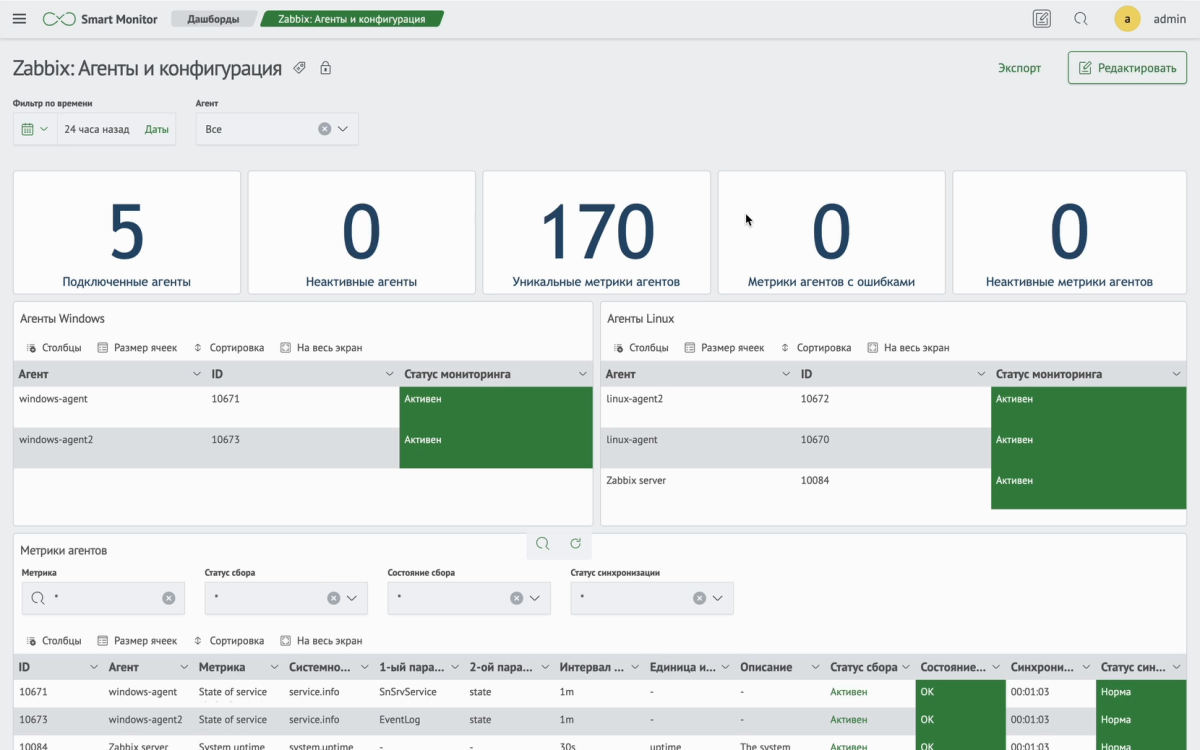The height and width of the screenshot is (750, 1200).
Task: Open Агент column menu in Windows table
Action: click(196, 374)
